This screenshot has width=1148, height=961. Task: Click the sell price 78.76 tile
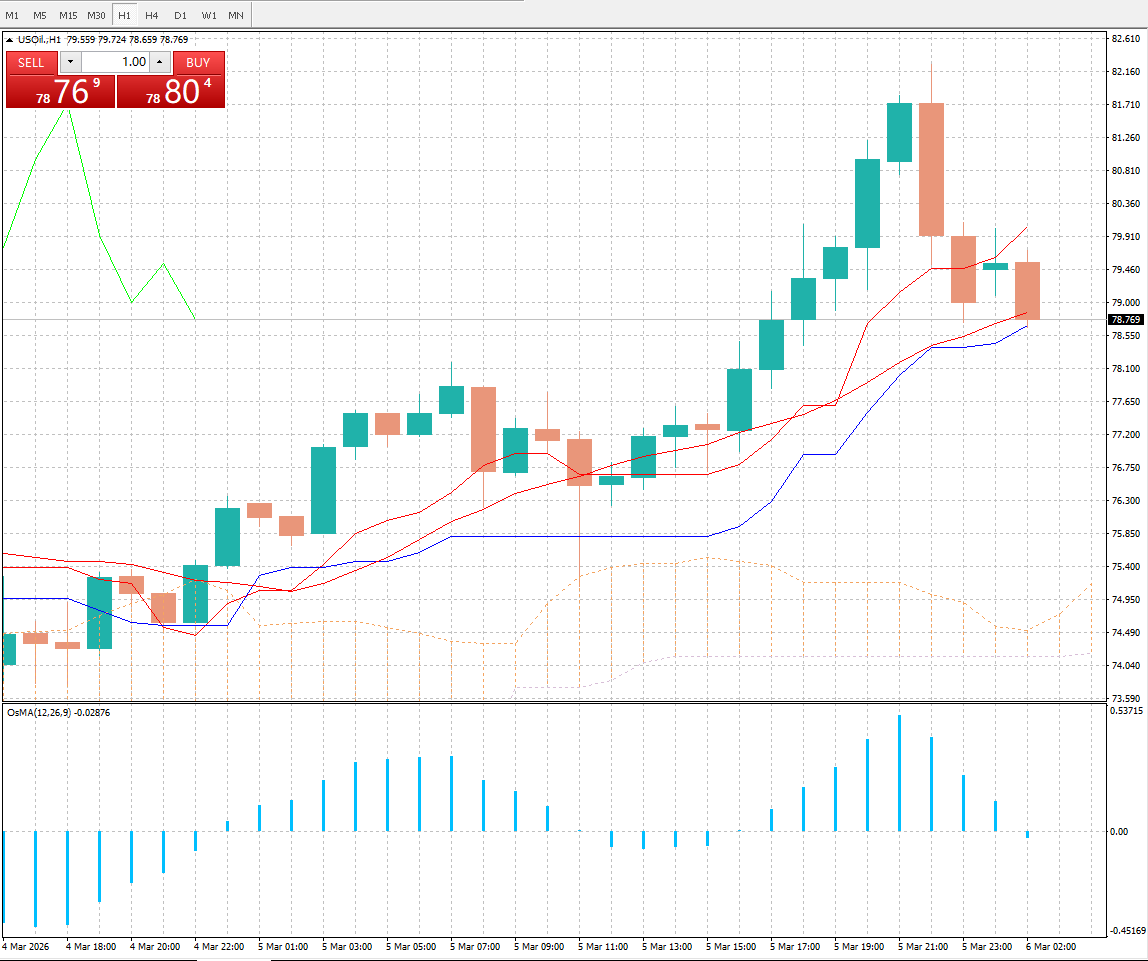point(60,92)
